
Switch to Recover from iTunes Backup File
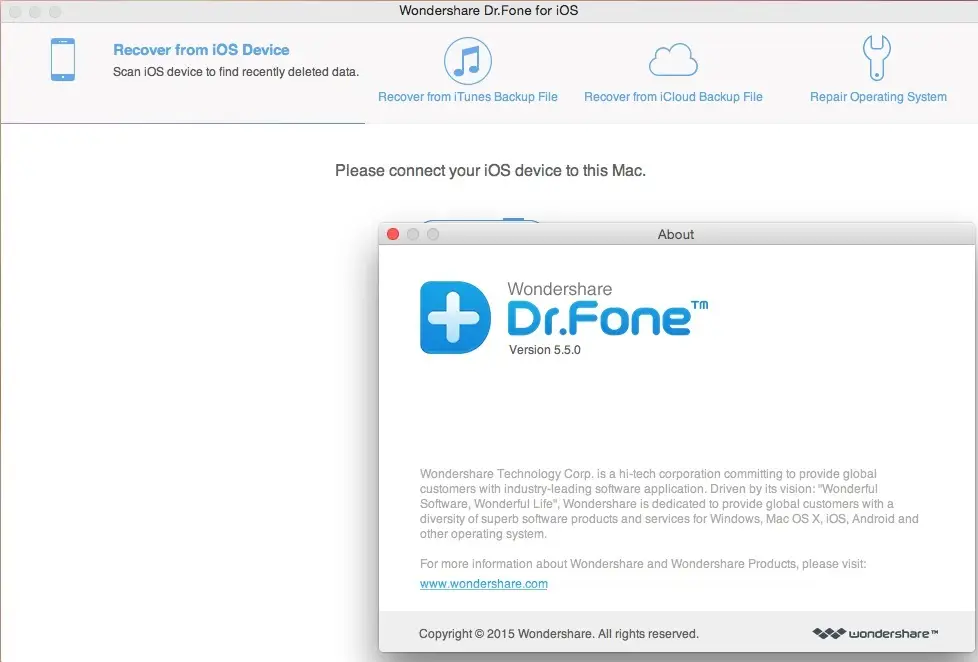pos(468,97)
